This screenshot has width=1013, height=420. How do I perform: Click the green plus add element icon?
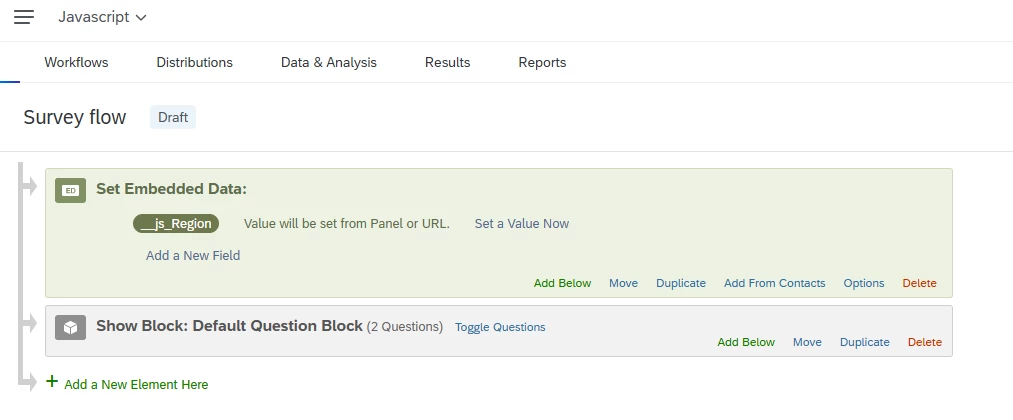pos(52,381)
